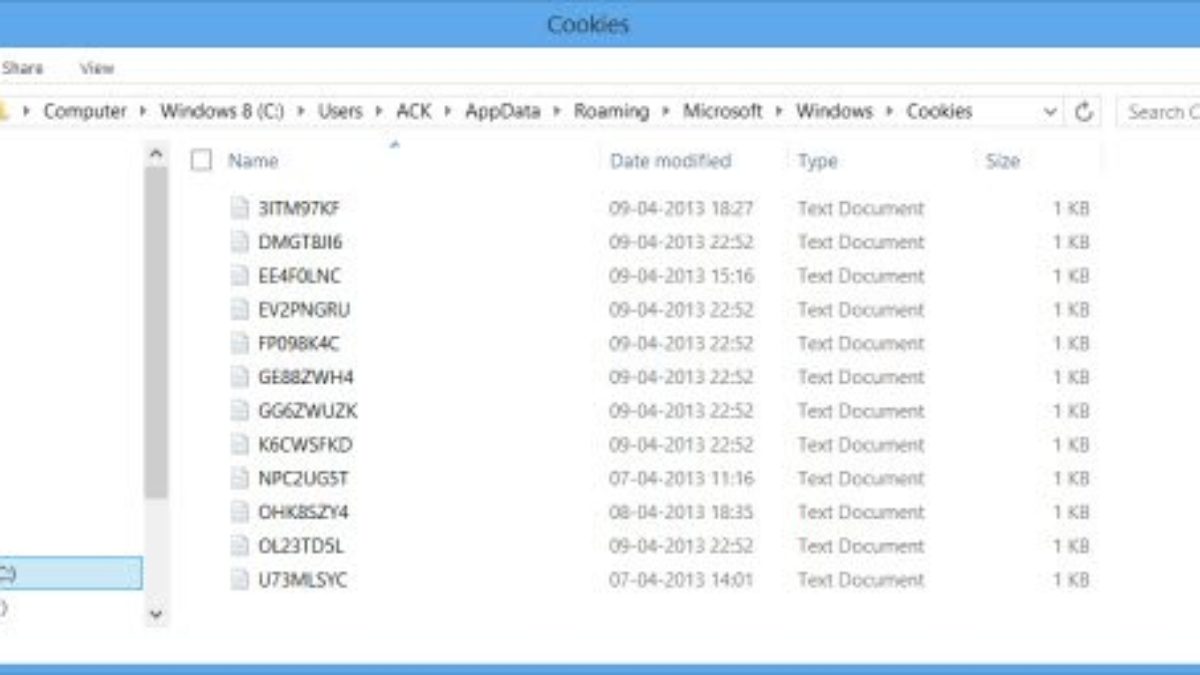The image size is (1200, 675).
Task: Click date 07-04-2013 14:01
Action: tap(681, 579)
